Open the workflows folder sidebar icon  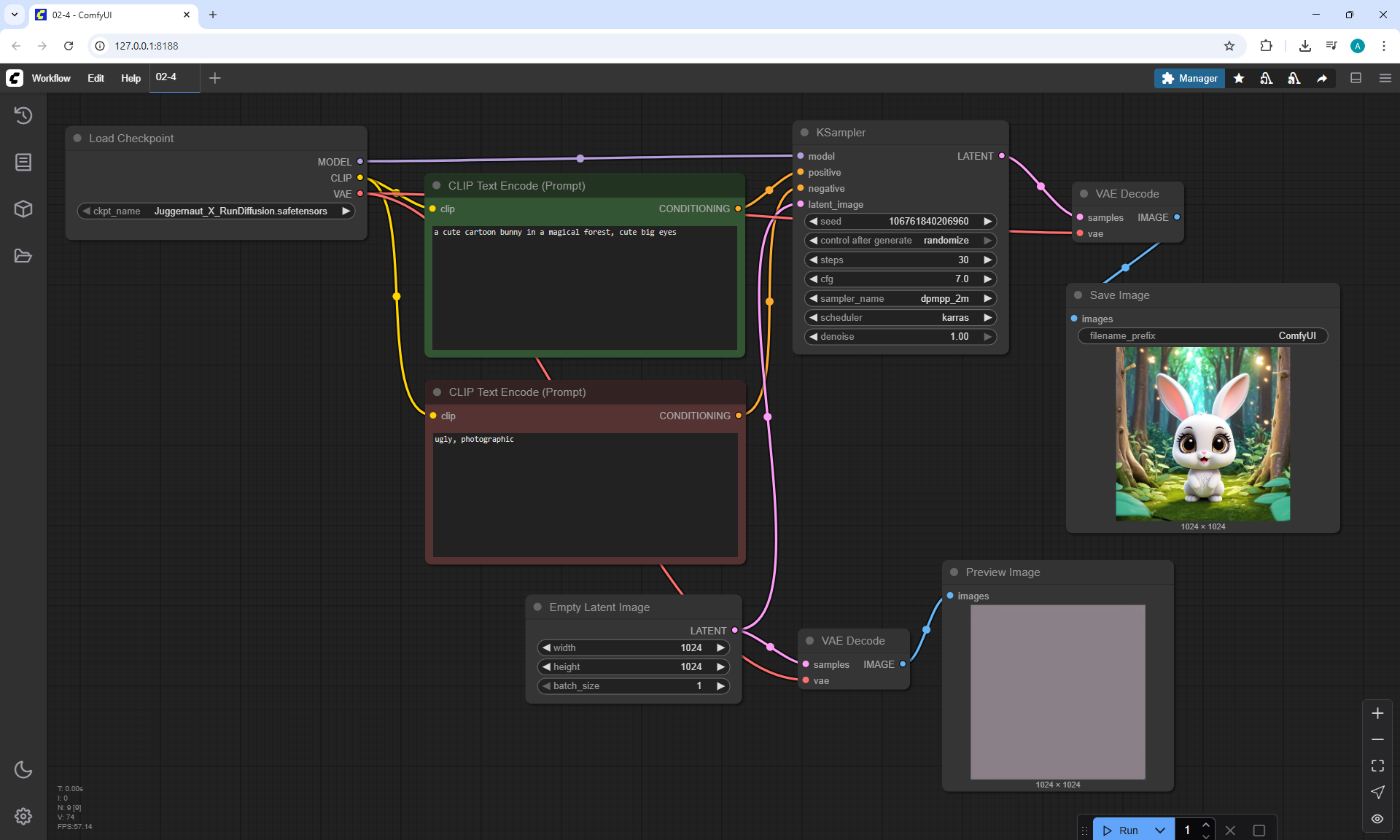click(23, 256)
